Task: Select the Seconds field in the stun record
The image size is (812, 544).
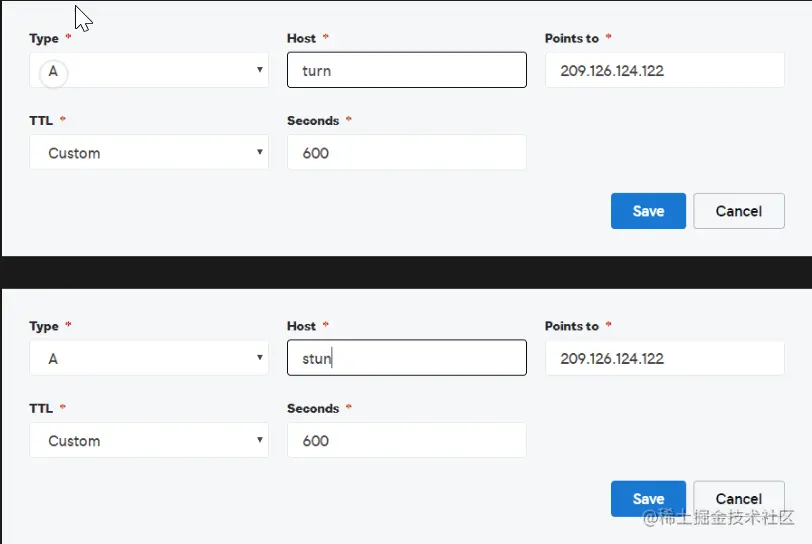Action: [x=406, y=440]
